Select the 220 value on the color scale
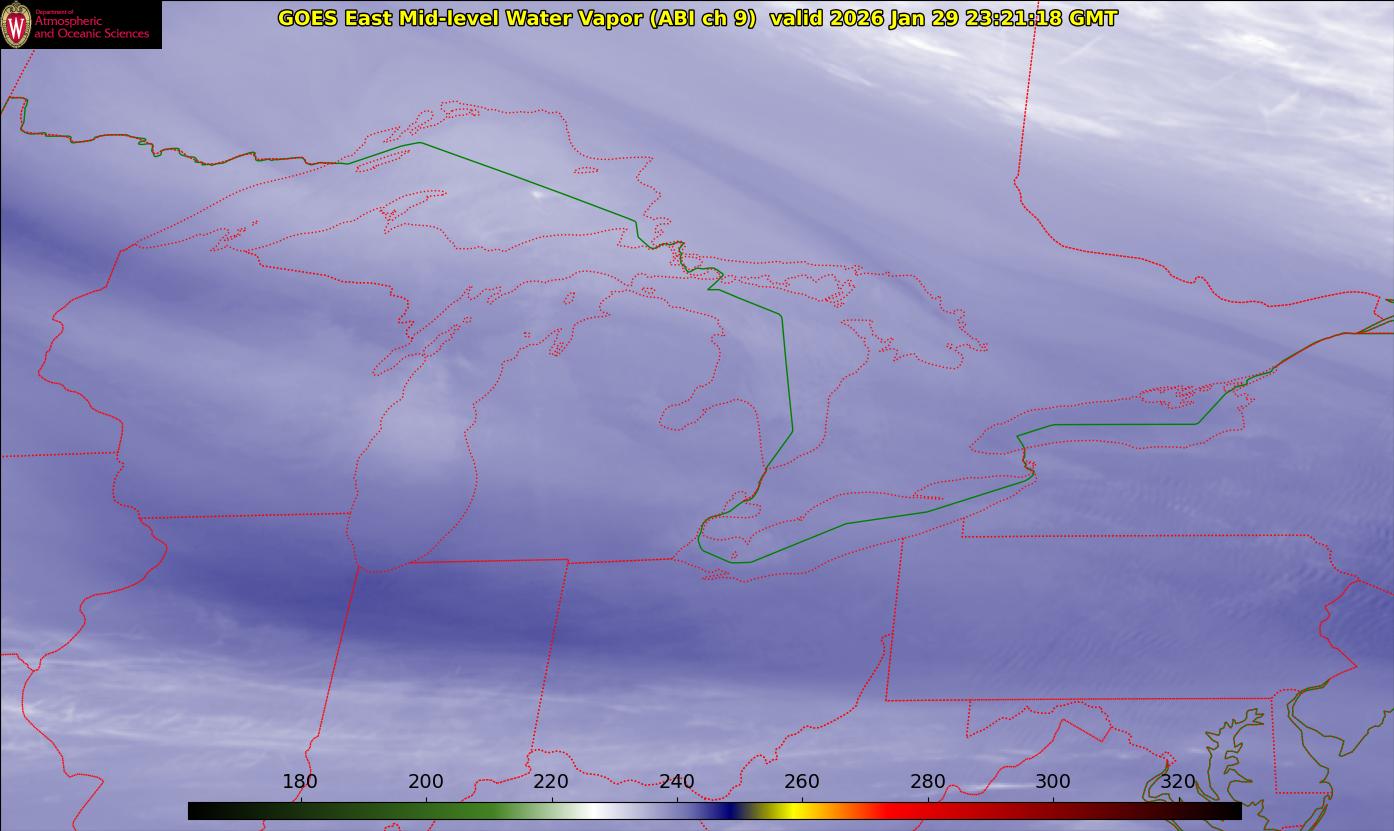1394x831 pixels. (x=551, y=781)
